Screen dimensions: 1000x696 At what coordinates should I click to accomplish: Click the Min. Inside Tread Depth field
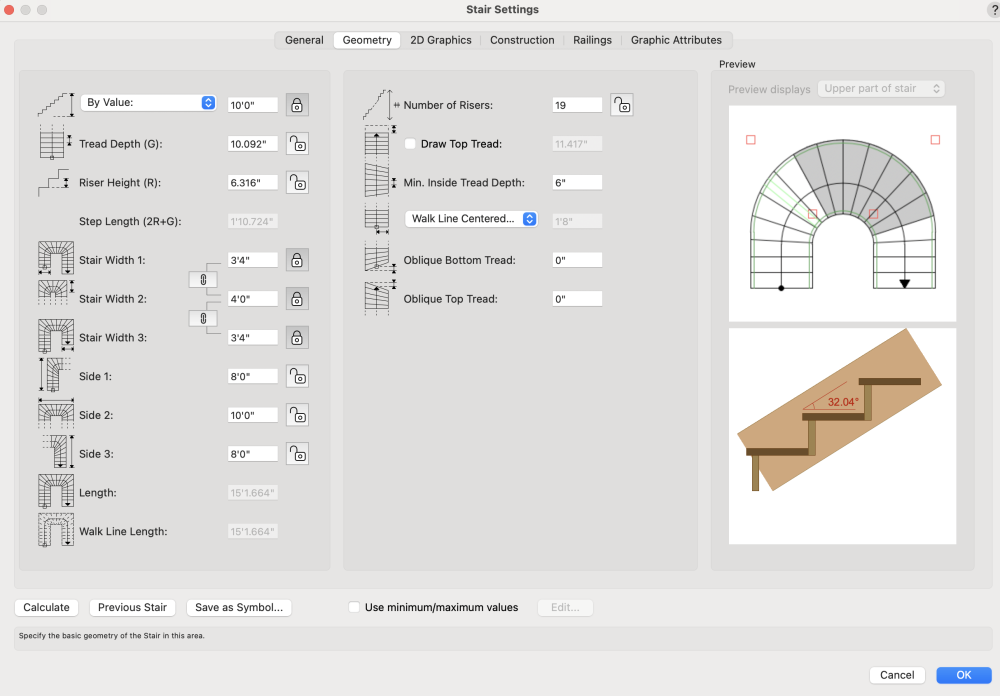pos(577,183)
